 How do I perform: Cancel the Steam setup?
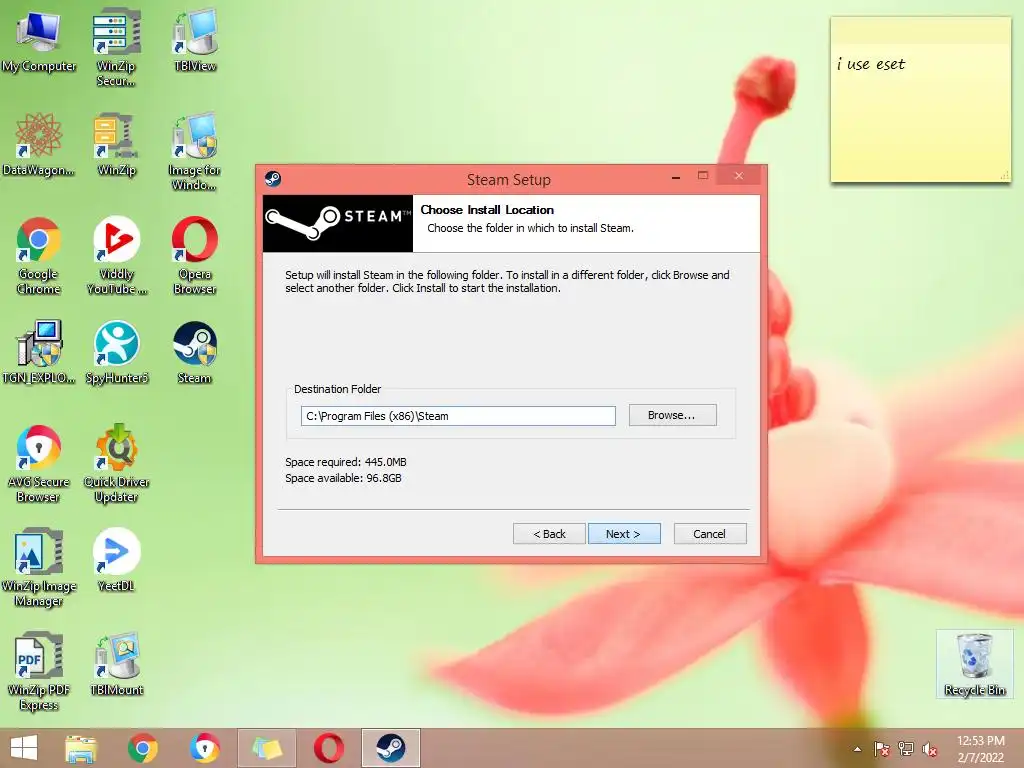coord(710,534)
